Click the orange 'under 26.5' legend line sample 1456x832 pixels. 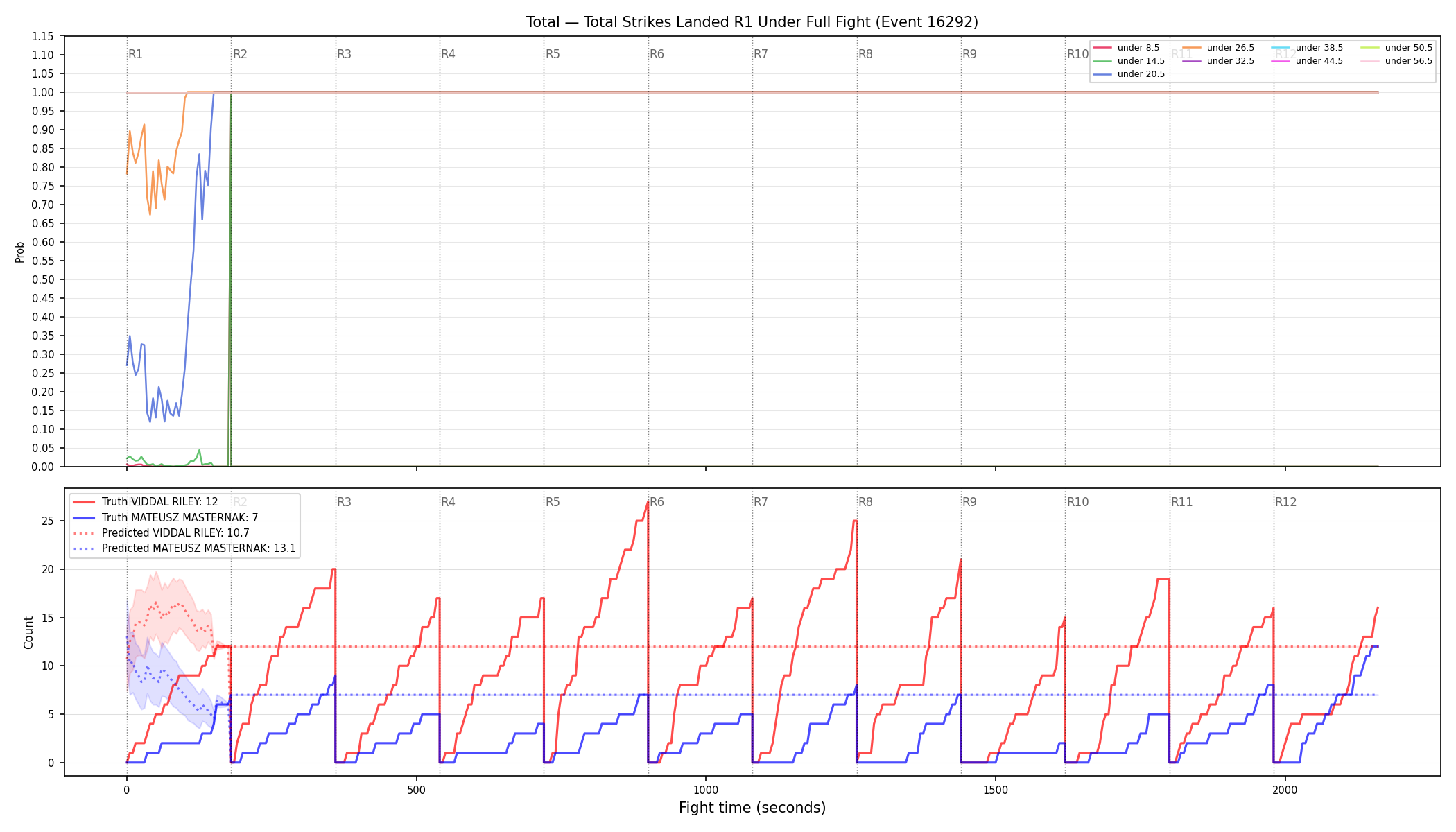tap(1192, 48)
